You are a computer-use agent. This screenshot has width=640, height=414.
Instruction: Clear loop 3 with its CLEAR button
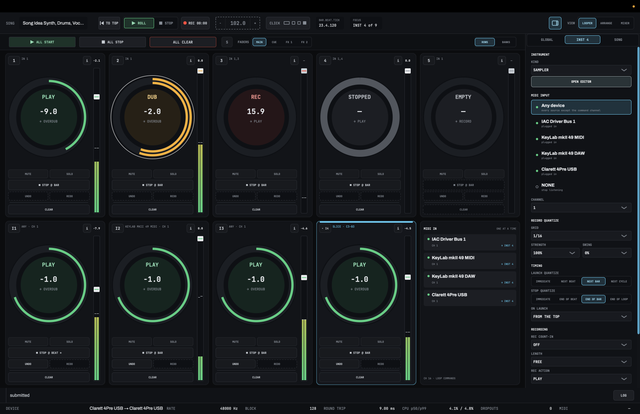coord(256,209)
